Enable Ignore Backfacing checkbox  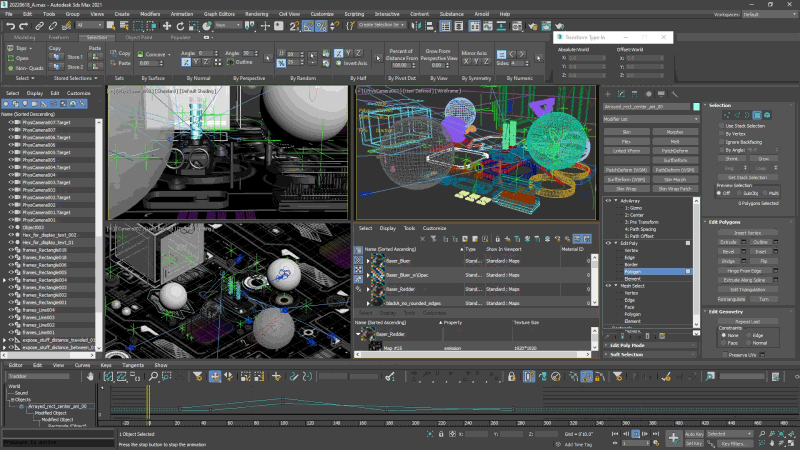(x=721, y=142)
